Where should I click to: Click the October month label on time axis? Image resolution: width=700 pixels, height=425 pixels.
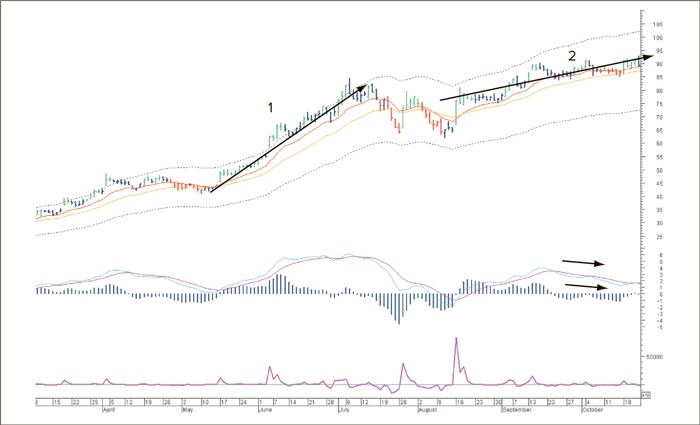594,409
